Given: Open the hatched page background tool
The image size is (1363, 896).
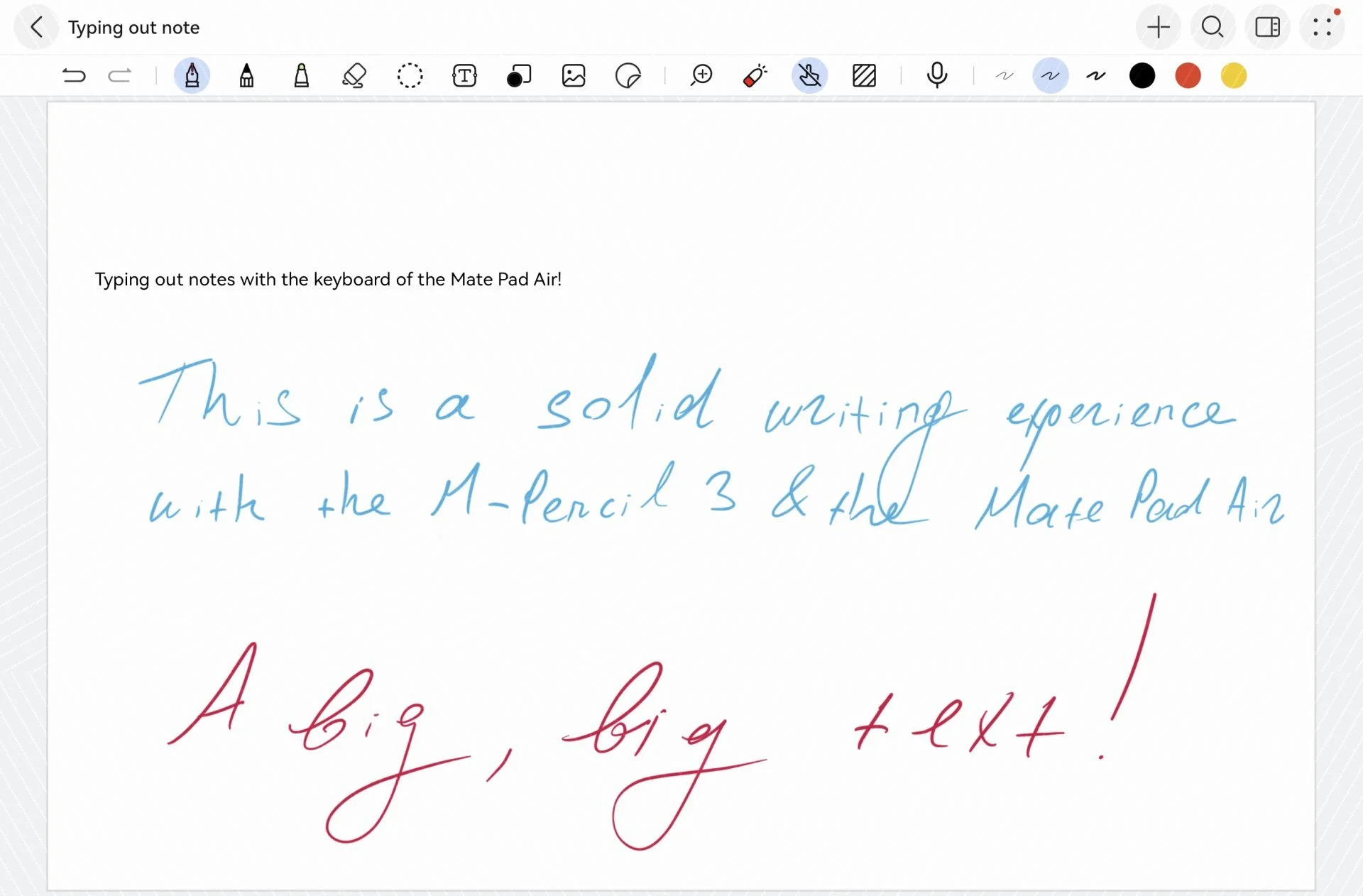Looking at the screenshot, I should pos(864,75).
